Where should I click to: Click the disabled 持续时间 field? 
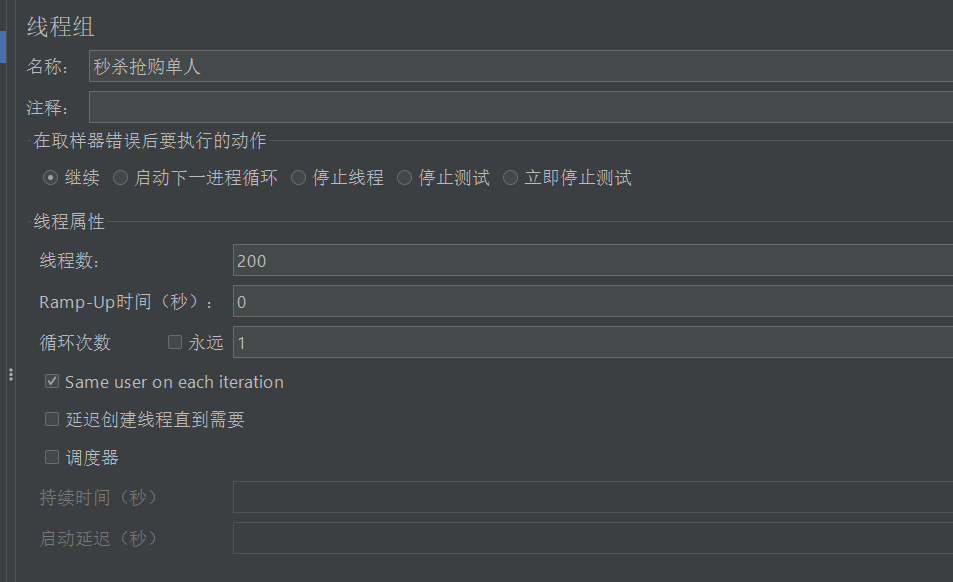click(500, 497)
